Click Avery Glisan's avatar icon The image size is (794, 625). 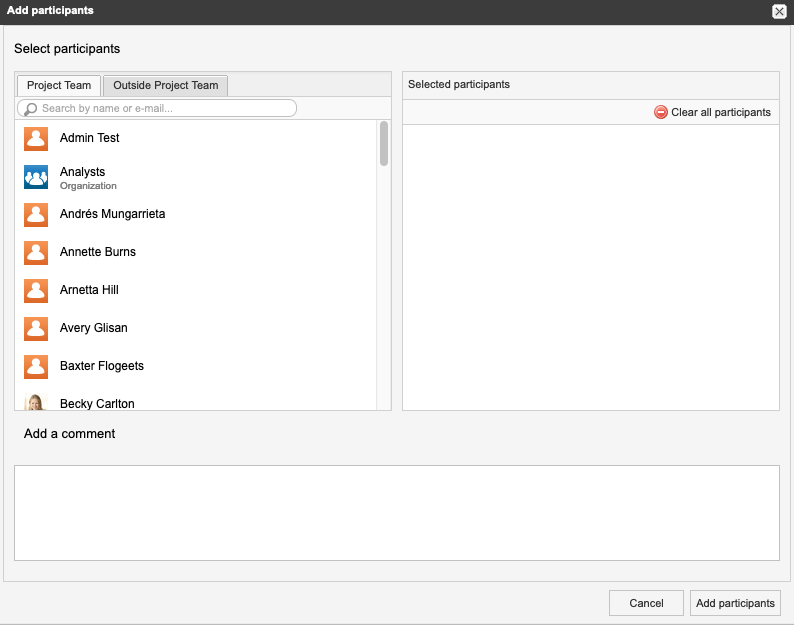pos(36,329)
